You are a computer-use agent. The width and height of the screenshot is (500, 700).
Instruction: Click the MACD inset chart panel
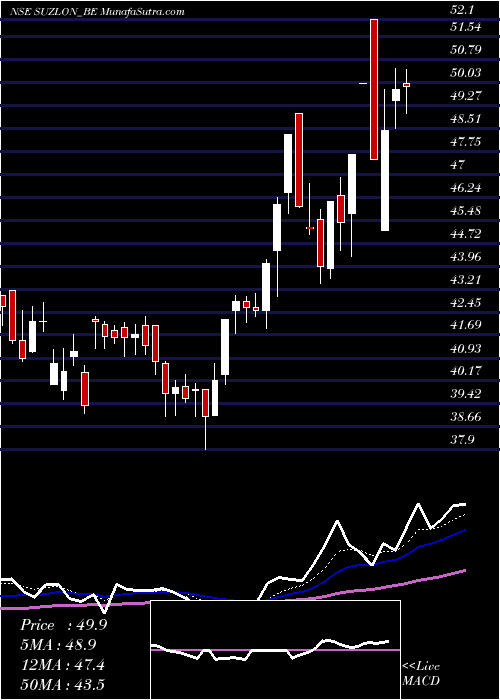pos(275,650)
